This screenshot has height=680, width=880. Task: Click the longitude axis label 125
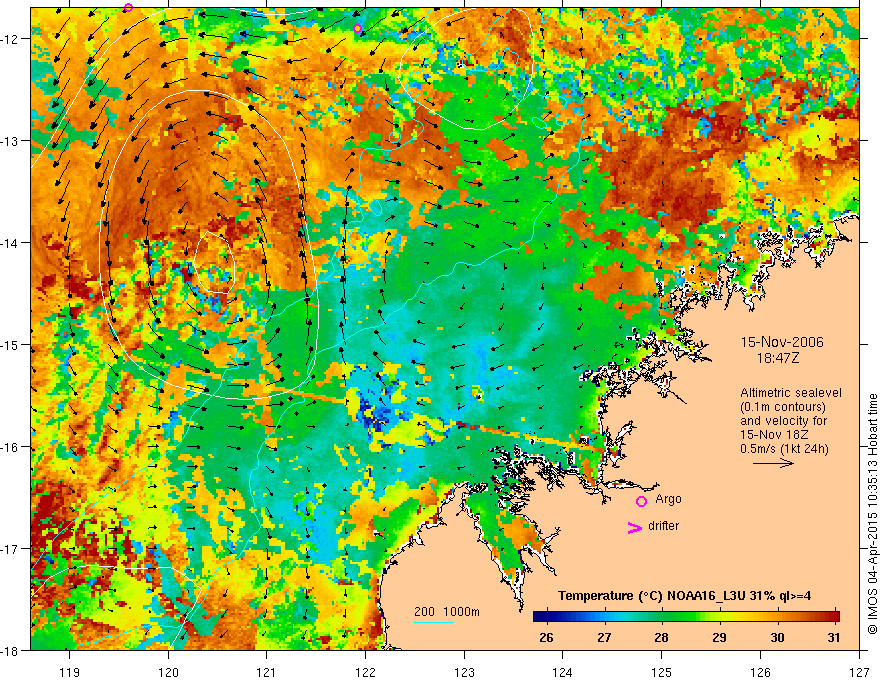point(661,672)
